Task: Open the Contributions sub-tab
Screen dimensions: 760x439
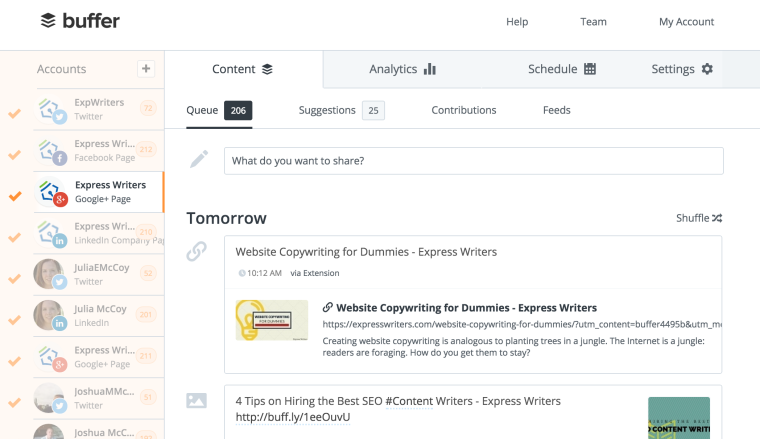Action: [464, 110]
